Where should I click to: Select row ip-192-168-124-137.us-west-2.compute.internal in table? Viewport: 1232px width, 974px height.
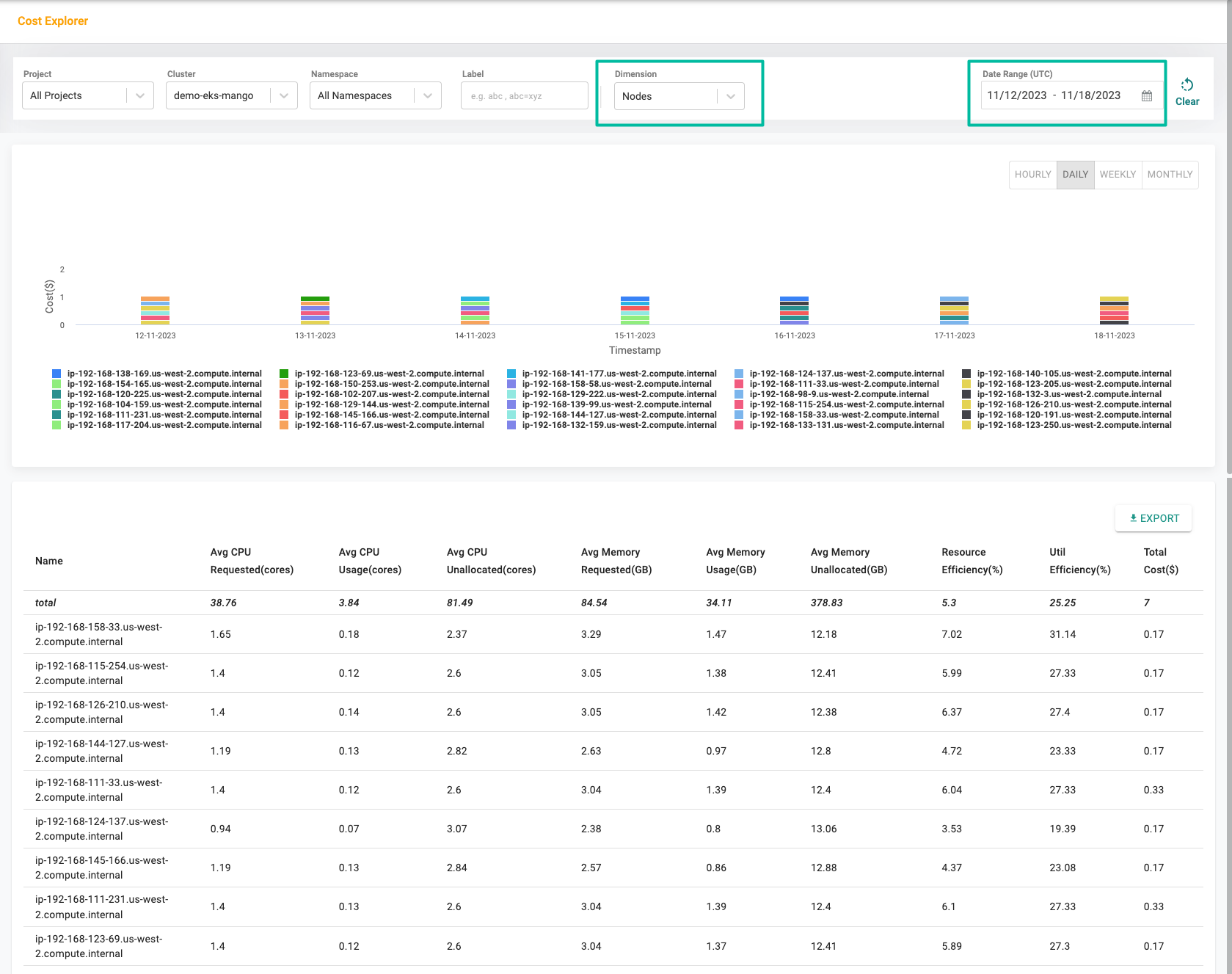[613, 829]
